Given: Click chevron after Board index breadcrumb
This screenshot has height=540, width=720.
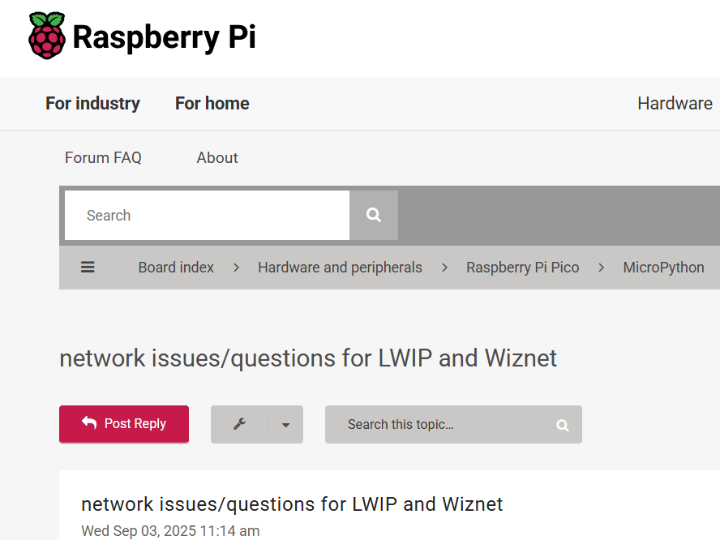Looking at the screenshot, I should point(236,268).
